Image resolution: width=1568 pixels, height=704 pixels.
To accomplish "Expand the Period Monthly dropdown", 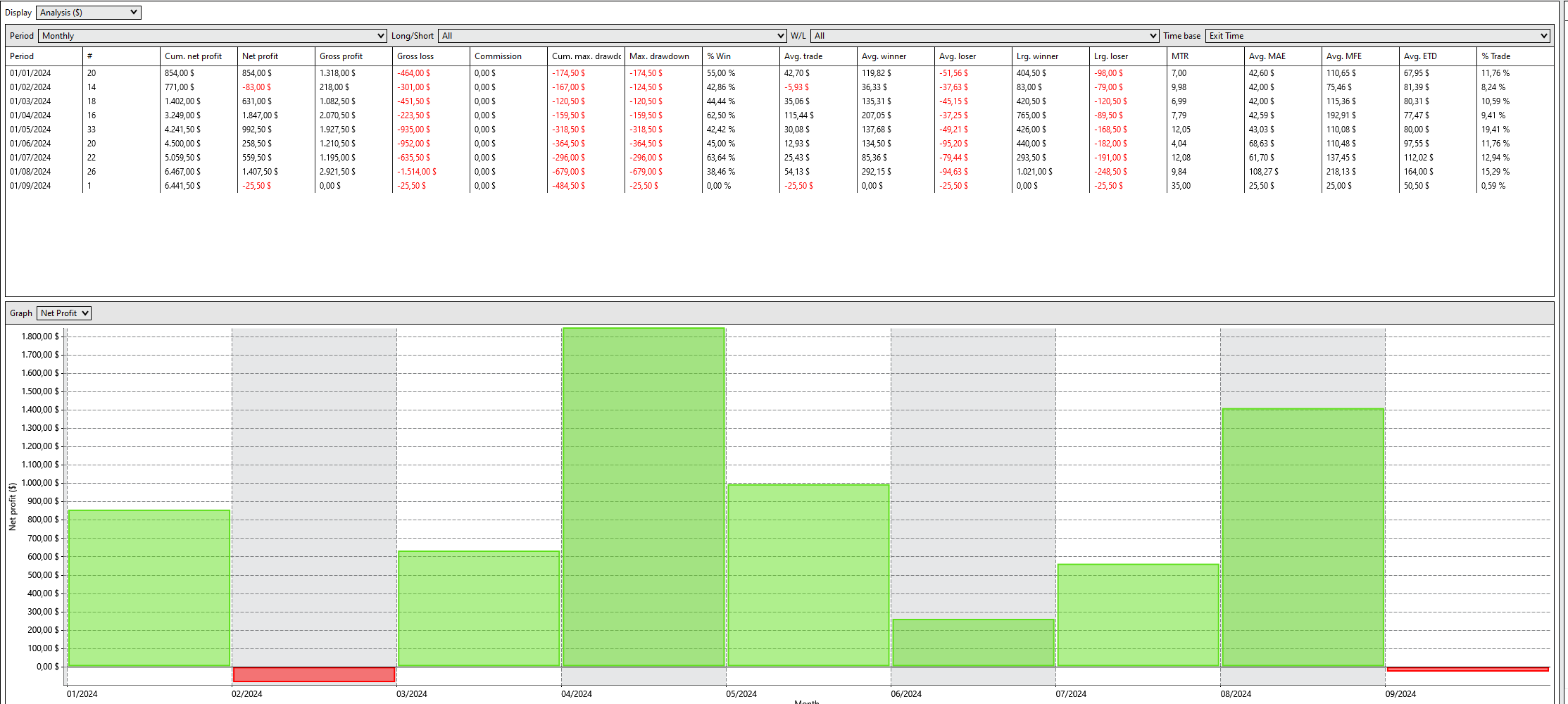I will tap(213, 36).
